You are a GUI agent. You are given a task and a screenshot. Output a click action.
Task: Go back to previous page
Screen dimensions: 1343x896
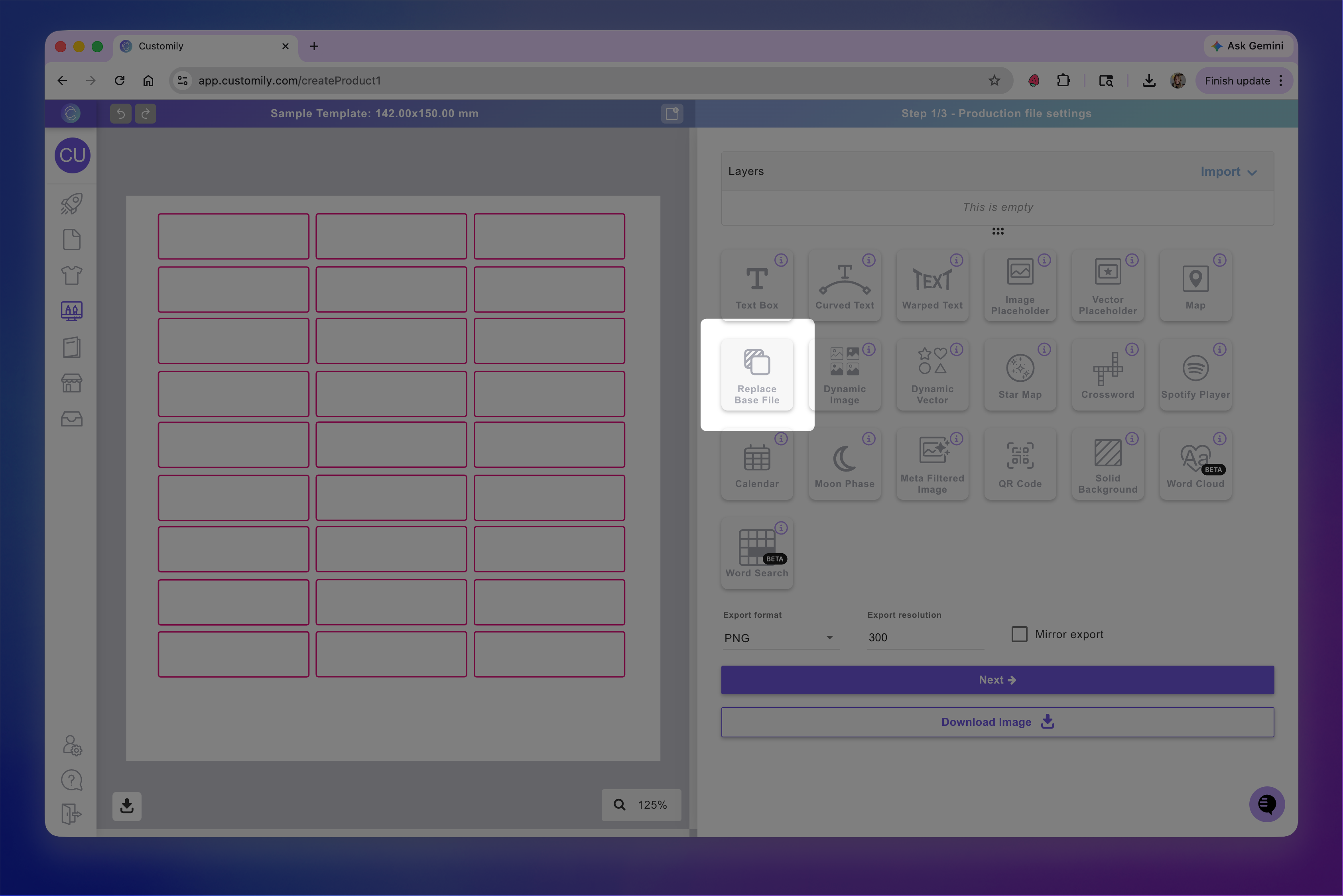(62, 81)
